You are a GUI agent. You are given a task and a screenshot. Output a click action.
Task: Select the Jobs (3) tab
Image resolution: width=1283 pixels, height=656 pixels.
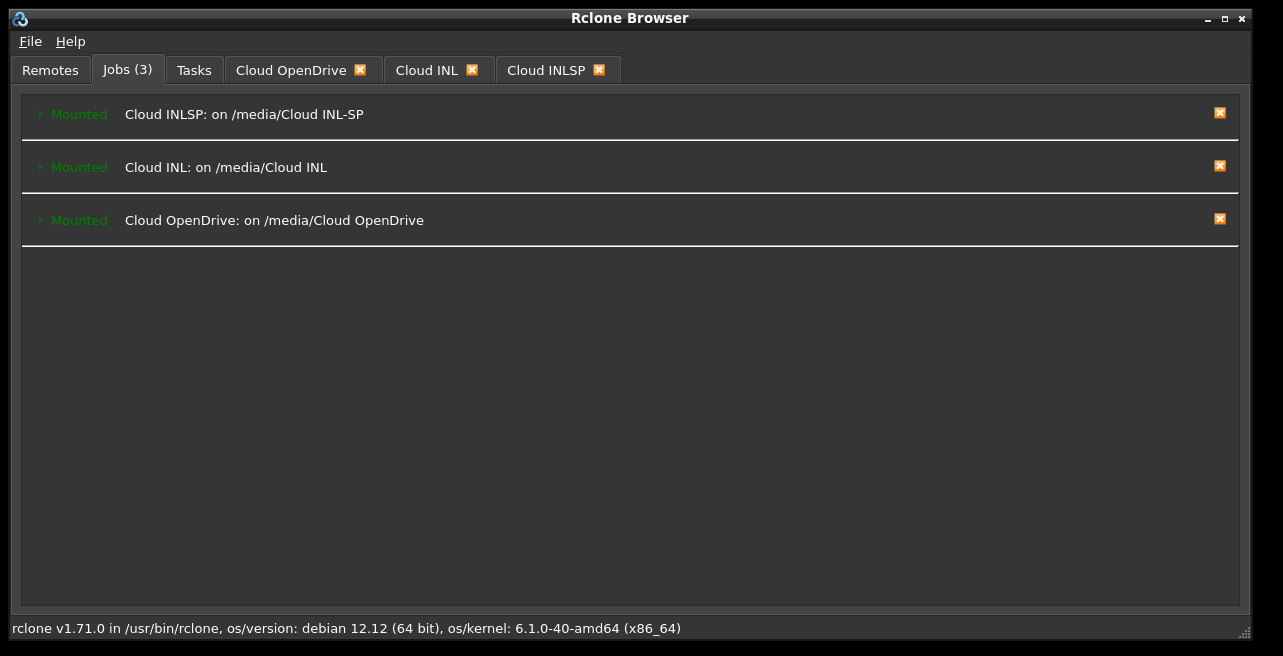coord(128,69)
